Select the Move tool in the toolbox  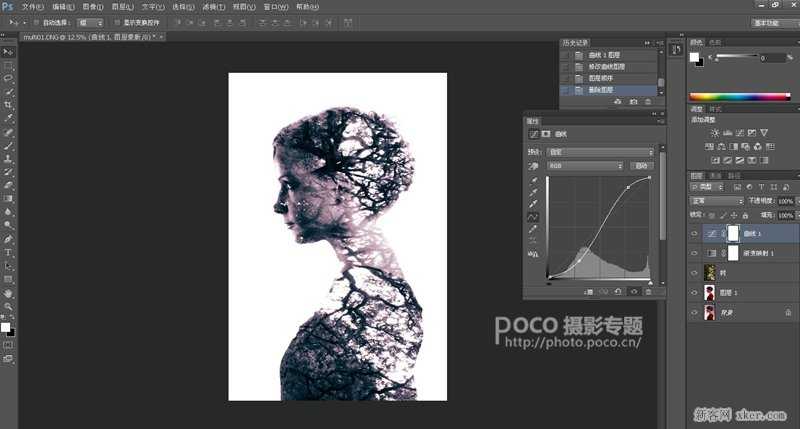(x=8, y=51)
